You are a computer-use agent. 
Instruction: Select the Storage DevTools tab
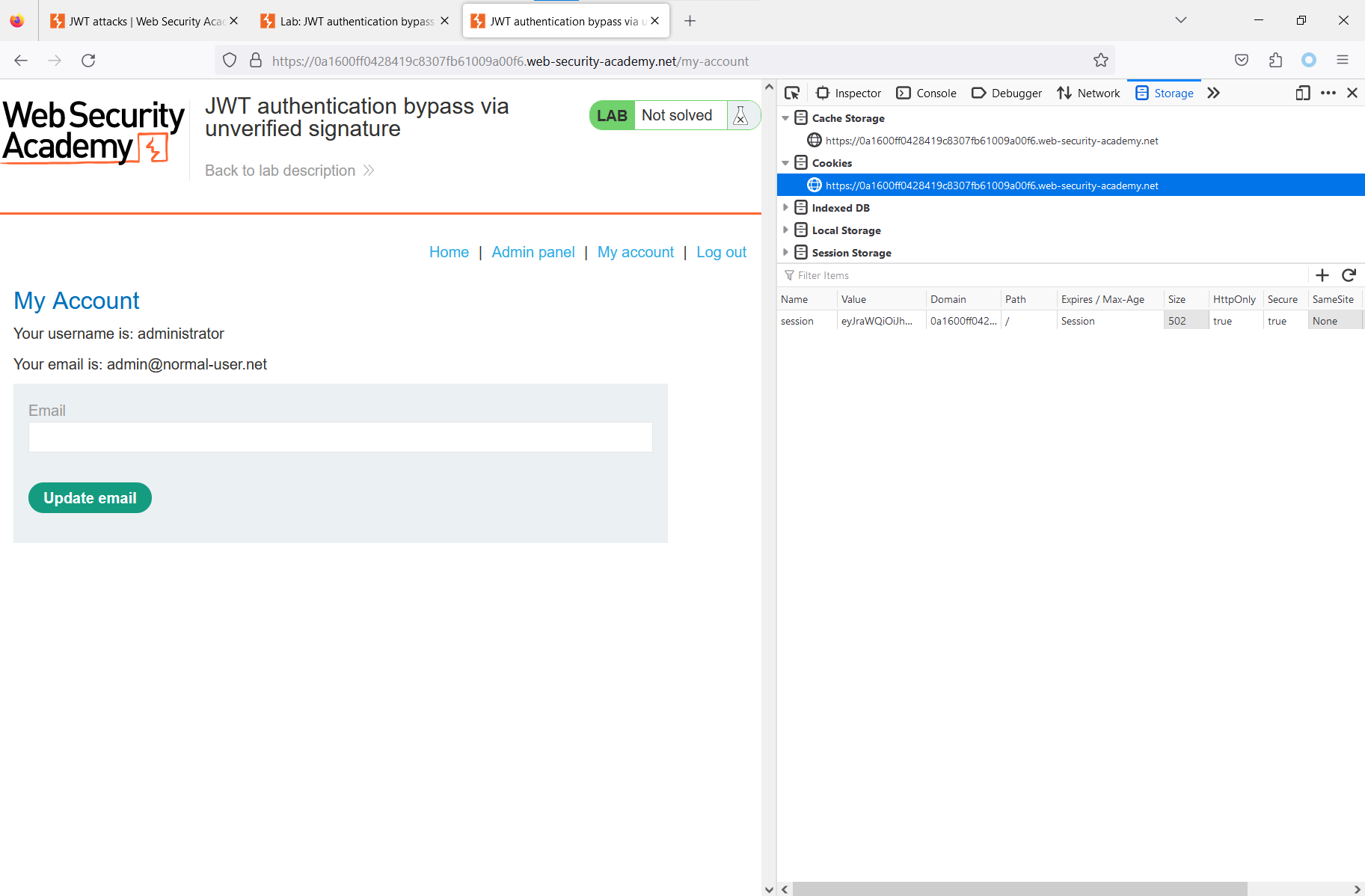(x=1165, y=93)
